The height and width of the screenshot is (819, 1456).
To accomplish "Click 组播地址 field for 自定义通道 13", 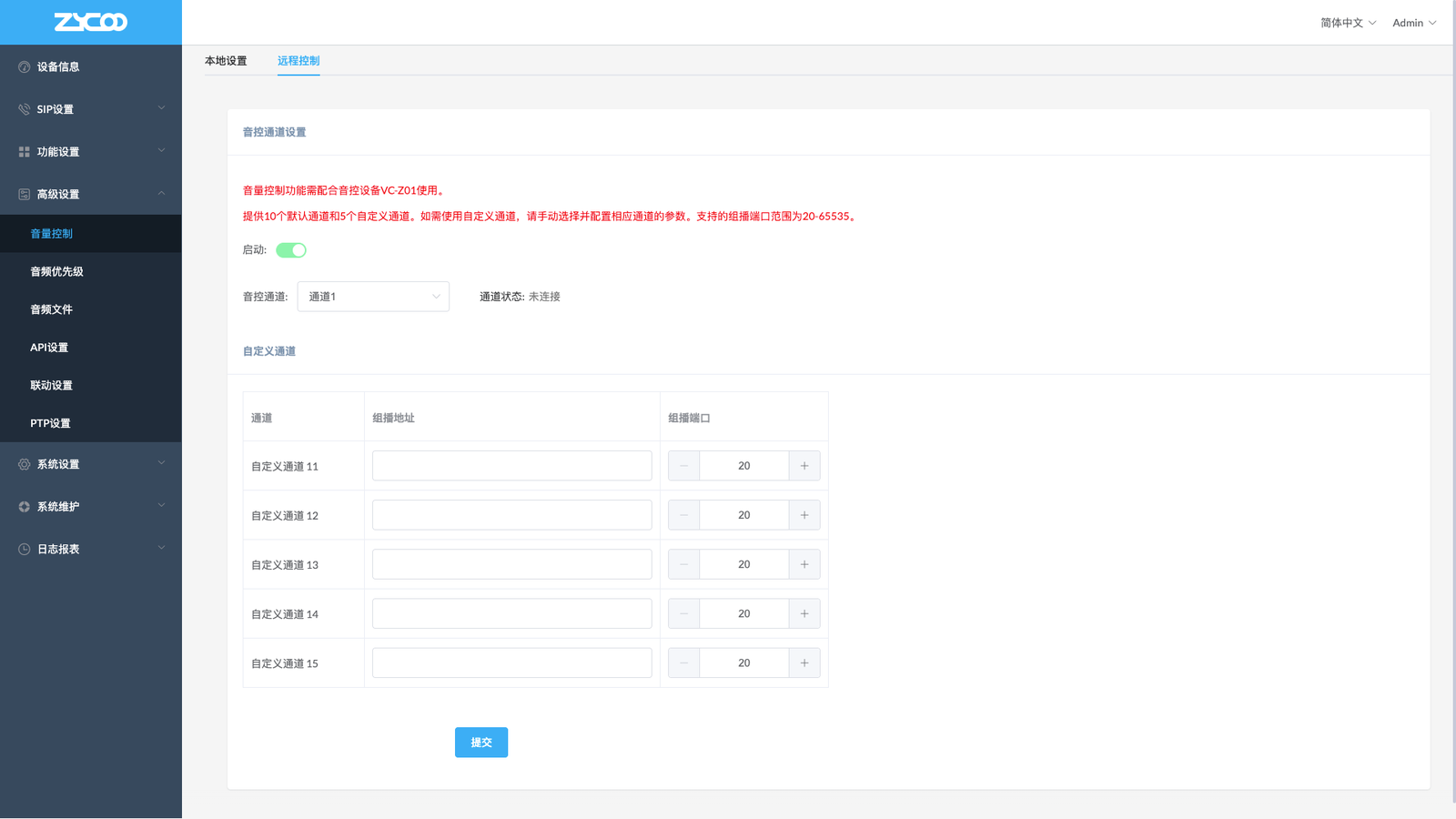I will coord(511,564).
